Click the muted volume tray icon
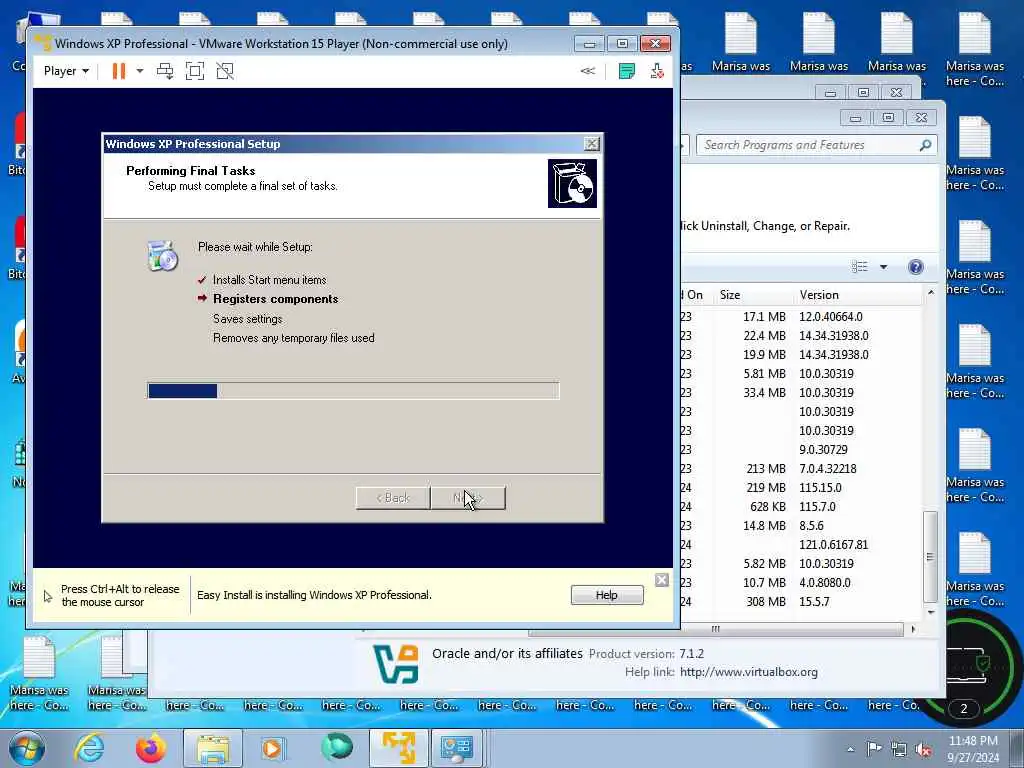This screenshot has height=768, width=1024. click(x=924, y=749)
